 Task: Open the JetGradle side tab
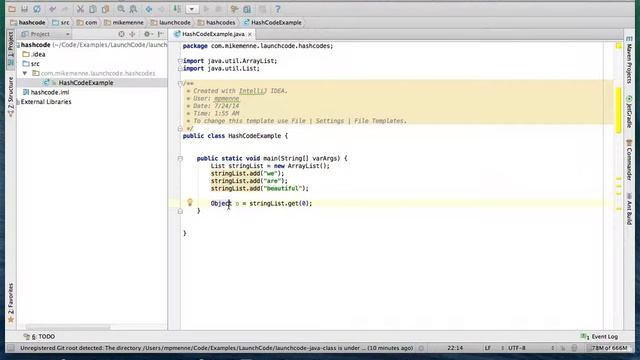pyautogui.click(x=629, y=112)
